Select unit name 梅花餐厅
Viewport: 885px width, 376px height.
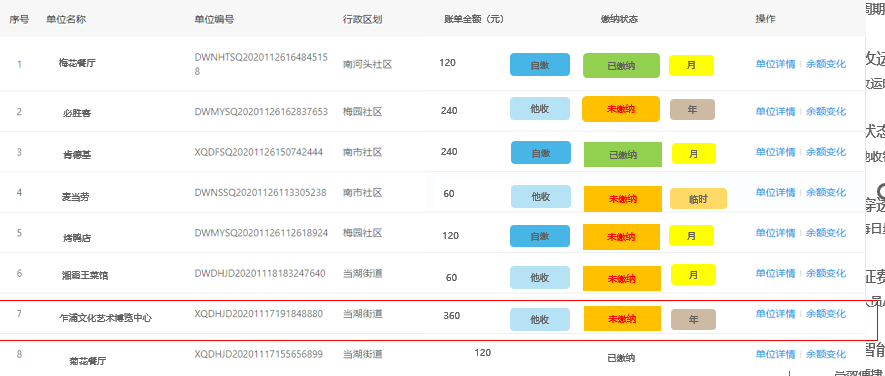pos(77,63)
